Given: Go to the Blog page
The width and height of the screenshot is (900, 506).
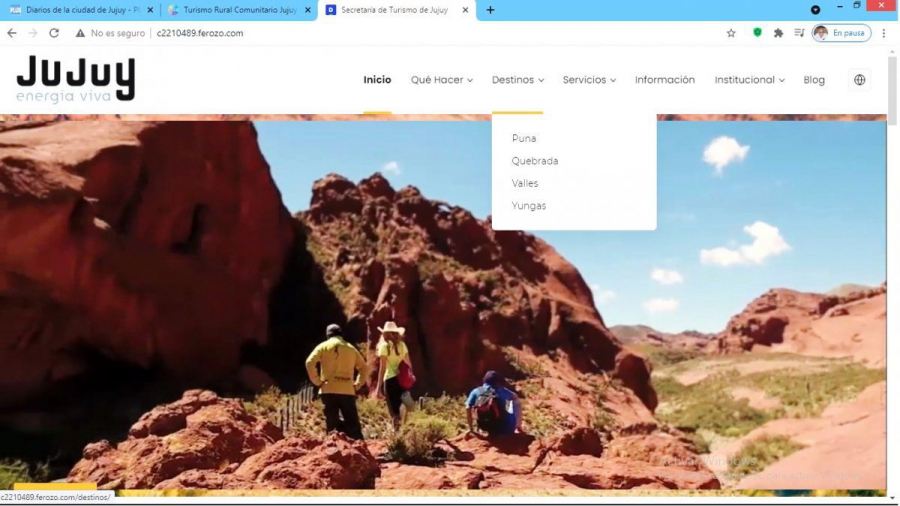Looking at the screenshot, I should [814, 80].
